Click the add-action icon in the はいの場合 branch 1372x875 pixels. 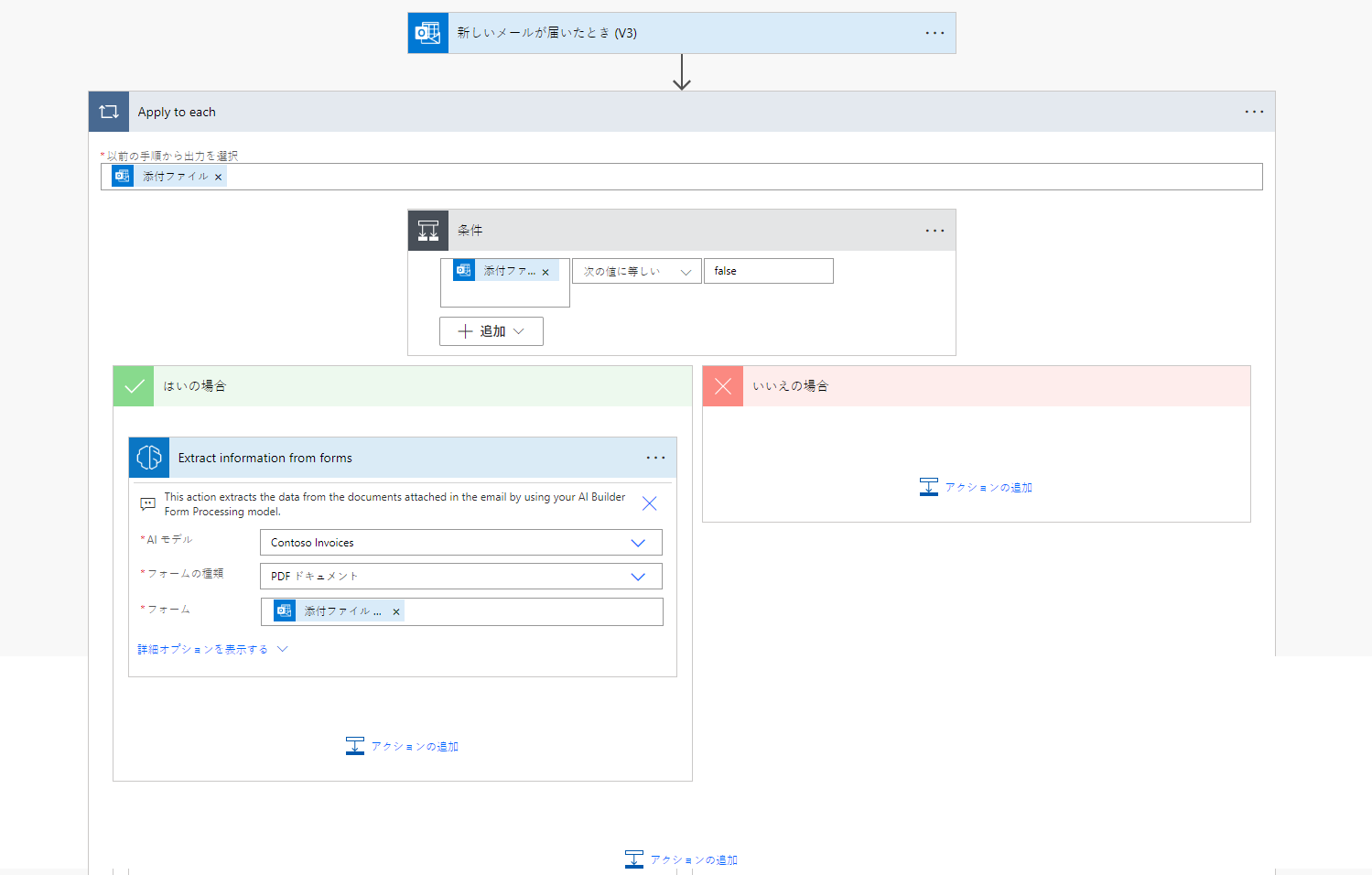pyautogui.click(x=355, y=746)
